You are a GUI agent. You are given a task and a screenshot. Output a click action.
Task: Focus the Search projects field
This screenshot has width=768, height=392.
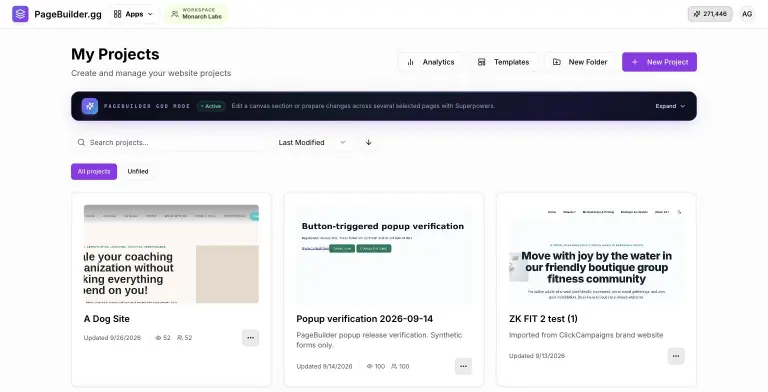pos(169,142)
